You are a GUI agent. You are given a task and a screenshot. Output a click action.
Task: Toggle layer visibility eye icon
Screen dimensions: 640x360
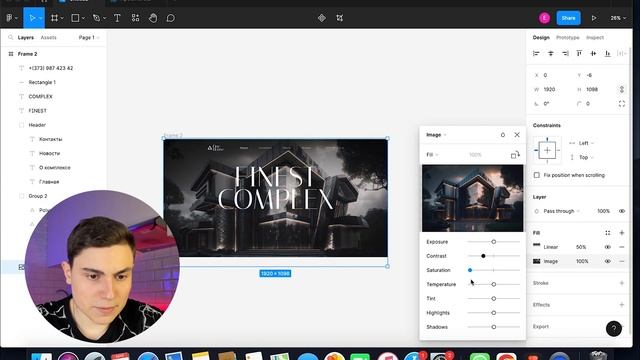622,211
